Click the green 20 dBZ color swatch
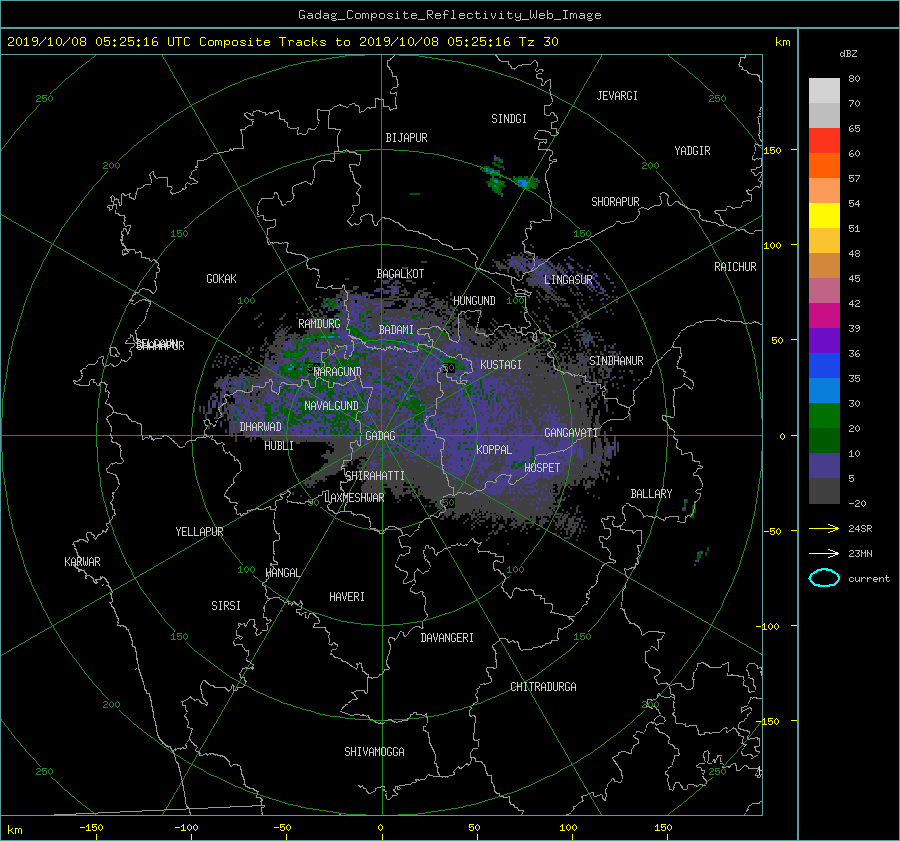 pos(824,416)
